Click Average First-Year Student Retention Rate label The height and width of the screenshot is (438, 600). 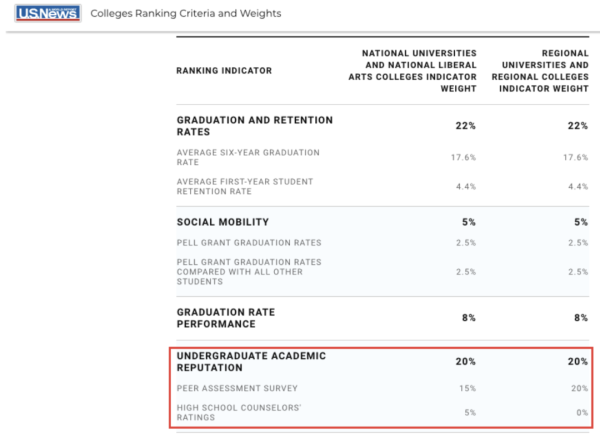[x=245, y=186]
